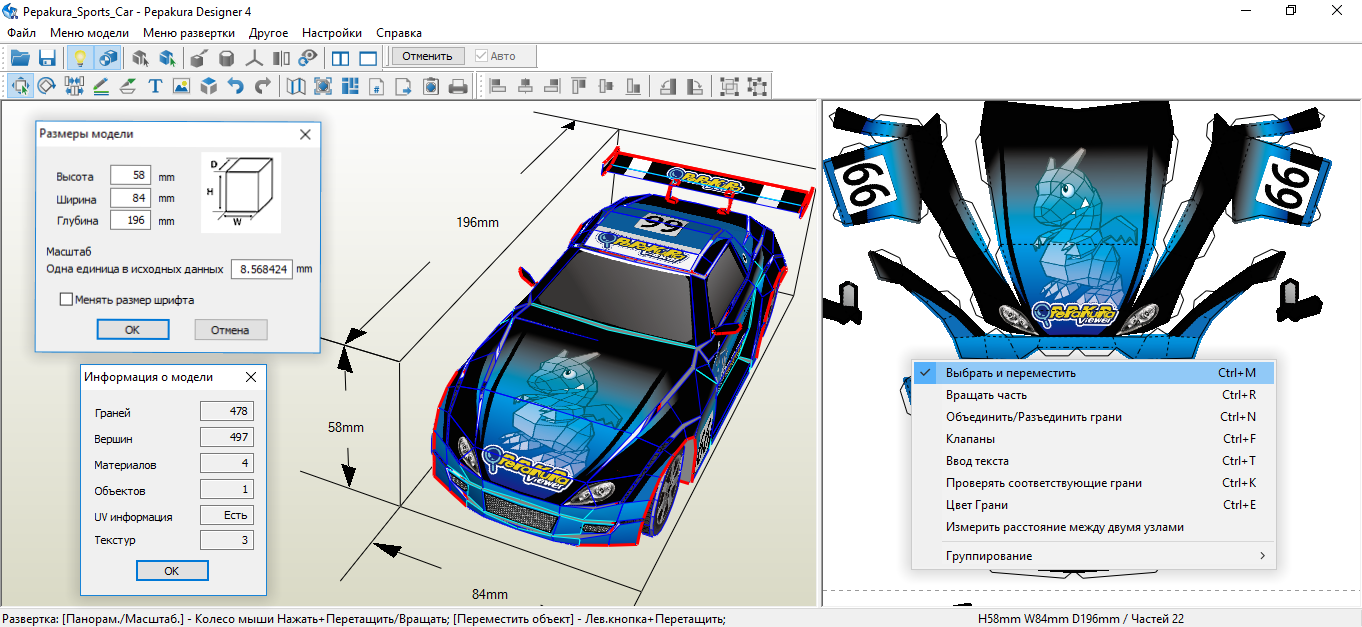
Task: Open the Меню развертки menu
Action: 189,33
